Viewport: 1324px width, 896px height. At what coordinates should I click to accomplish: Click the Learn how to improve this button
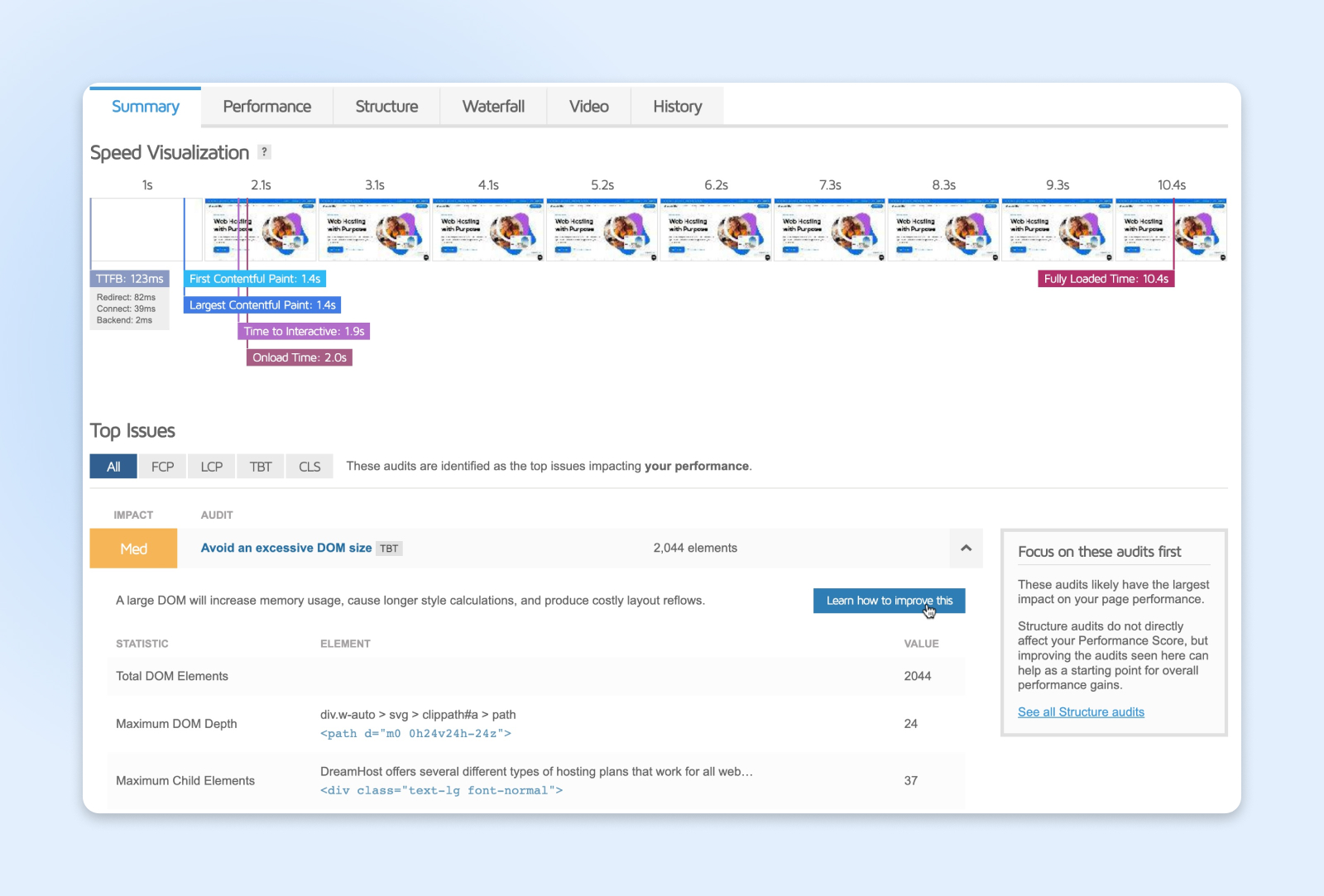point(889,601)
